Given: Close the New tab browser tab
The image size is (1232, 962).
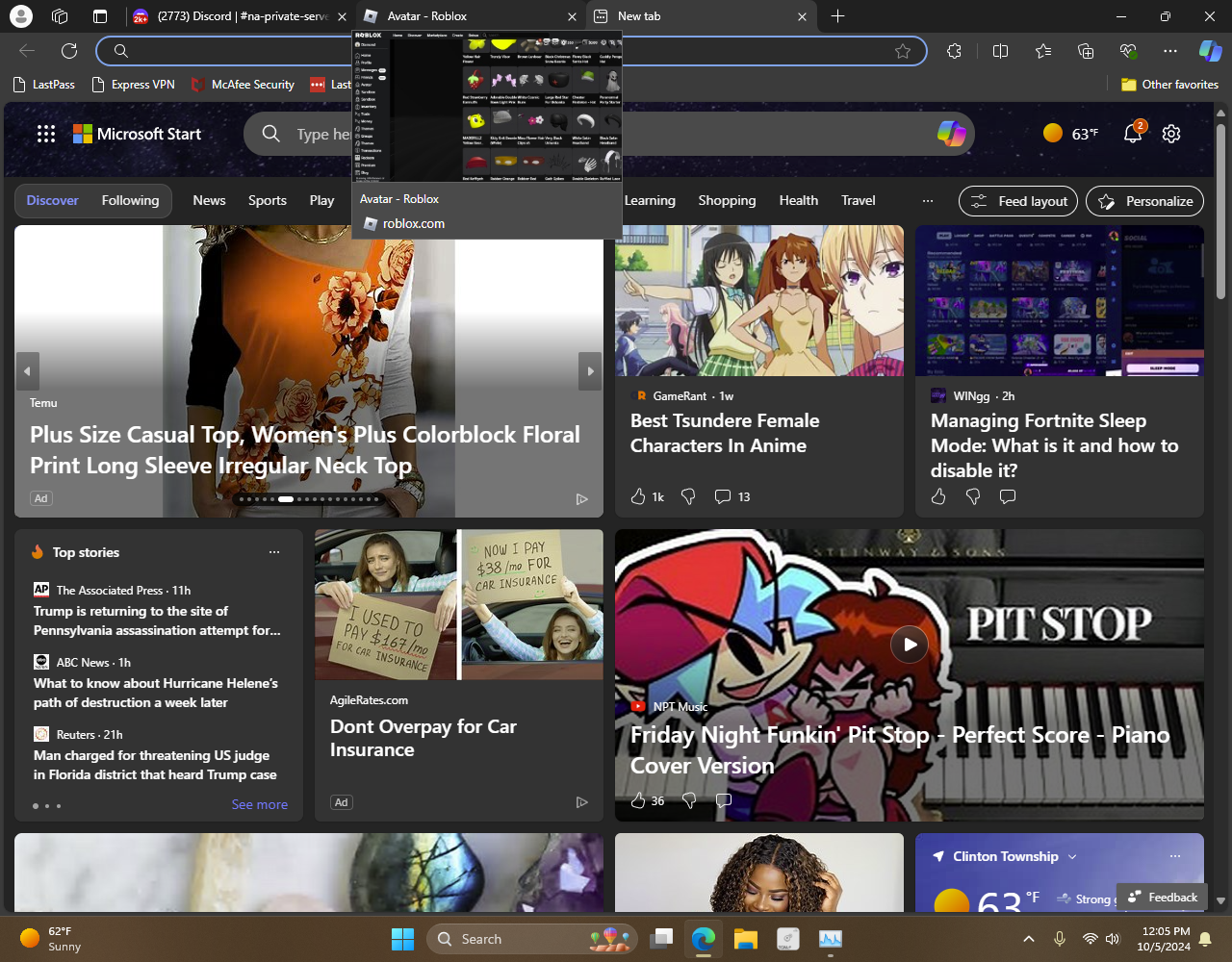Looking at the screenshot, I should [803, 16].
